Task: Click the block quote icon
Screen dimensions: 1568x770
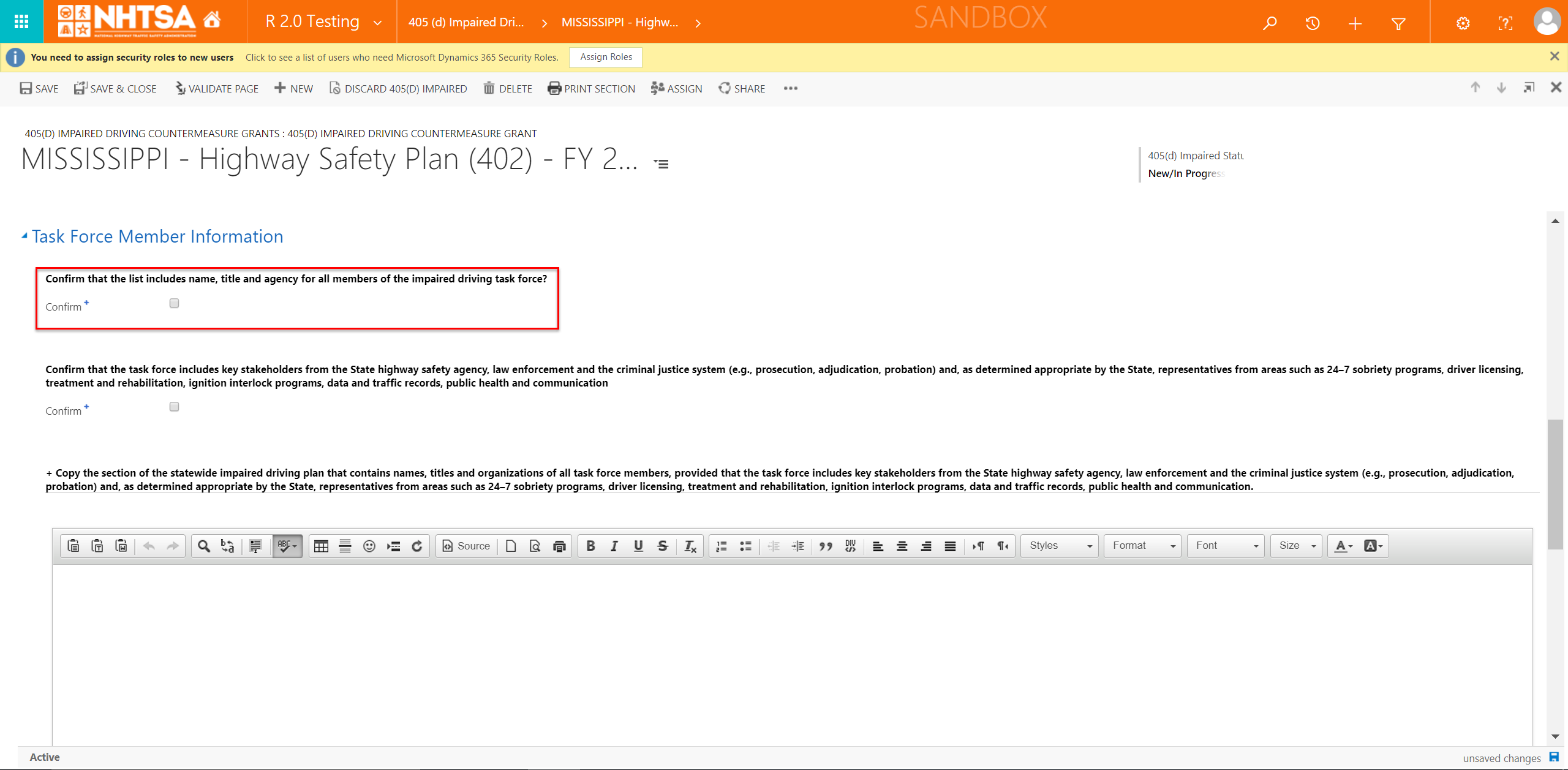Action: [x=826, y=546]
